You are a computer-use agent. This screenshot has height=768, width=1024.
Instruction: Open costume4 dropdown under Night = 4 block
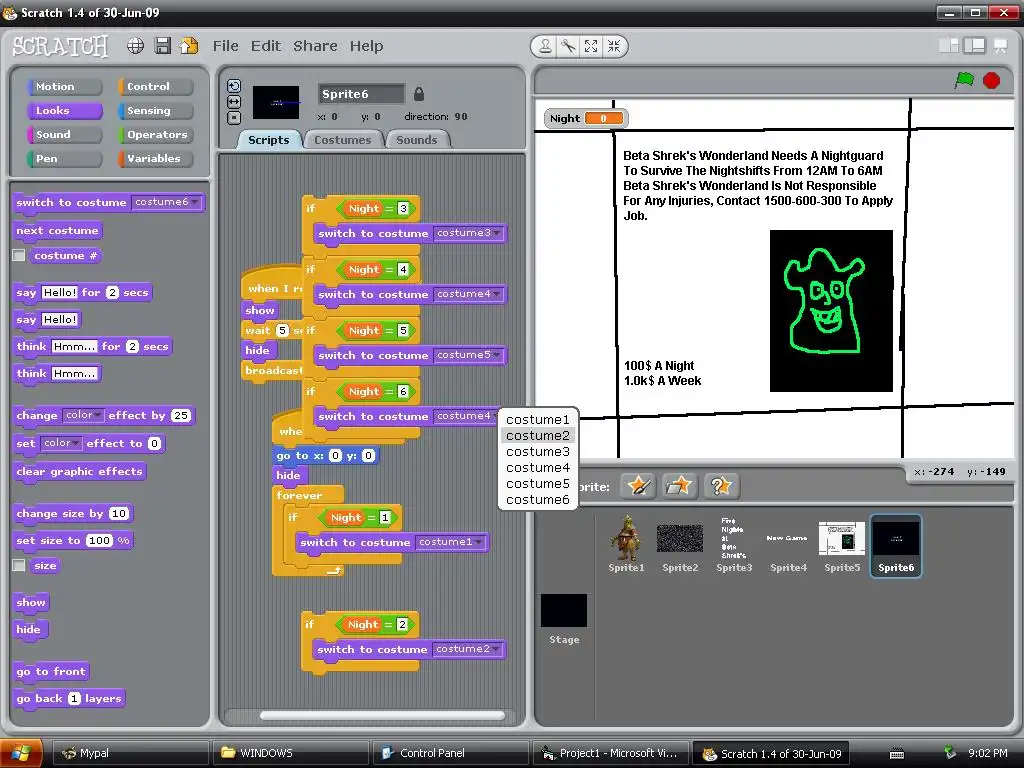468,294
